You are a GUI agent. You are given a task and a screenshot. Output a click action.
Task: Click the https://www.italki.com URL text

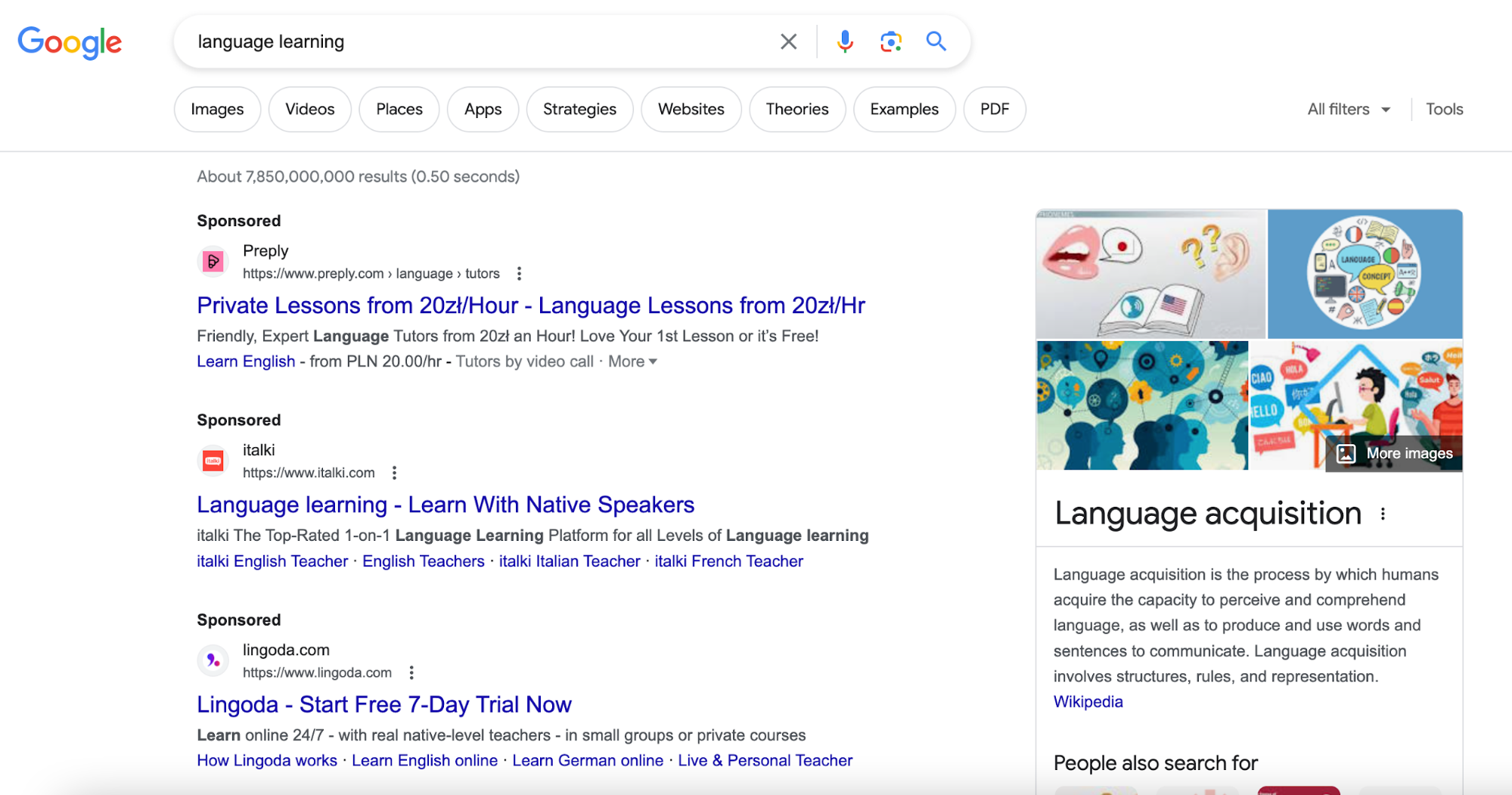pyautogui.click(x=309, y=473)
